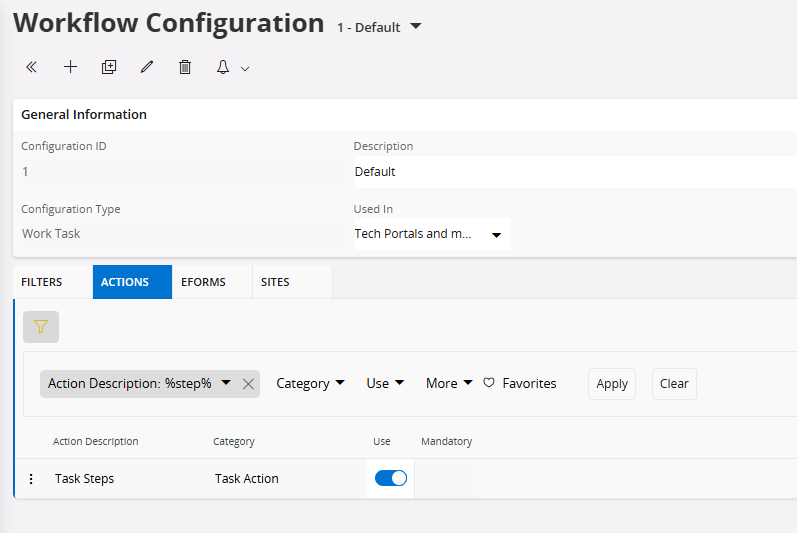Screen dimensions: 797x533
Task: Expand the Category filter dropdown
Action: point(311,384)
